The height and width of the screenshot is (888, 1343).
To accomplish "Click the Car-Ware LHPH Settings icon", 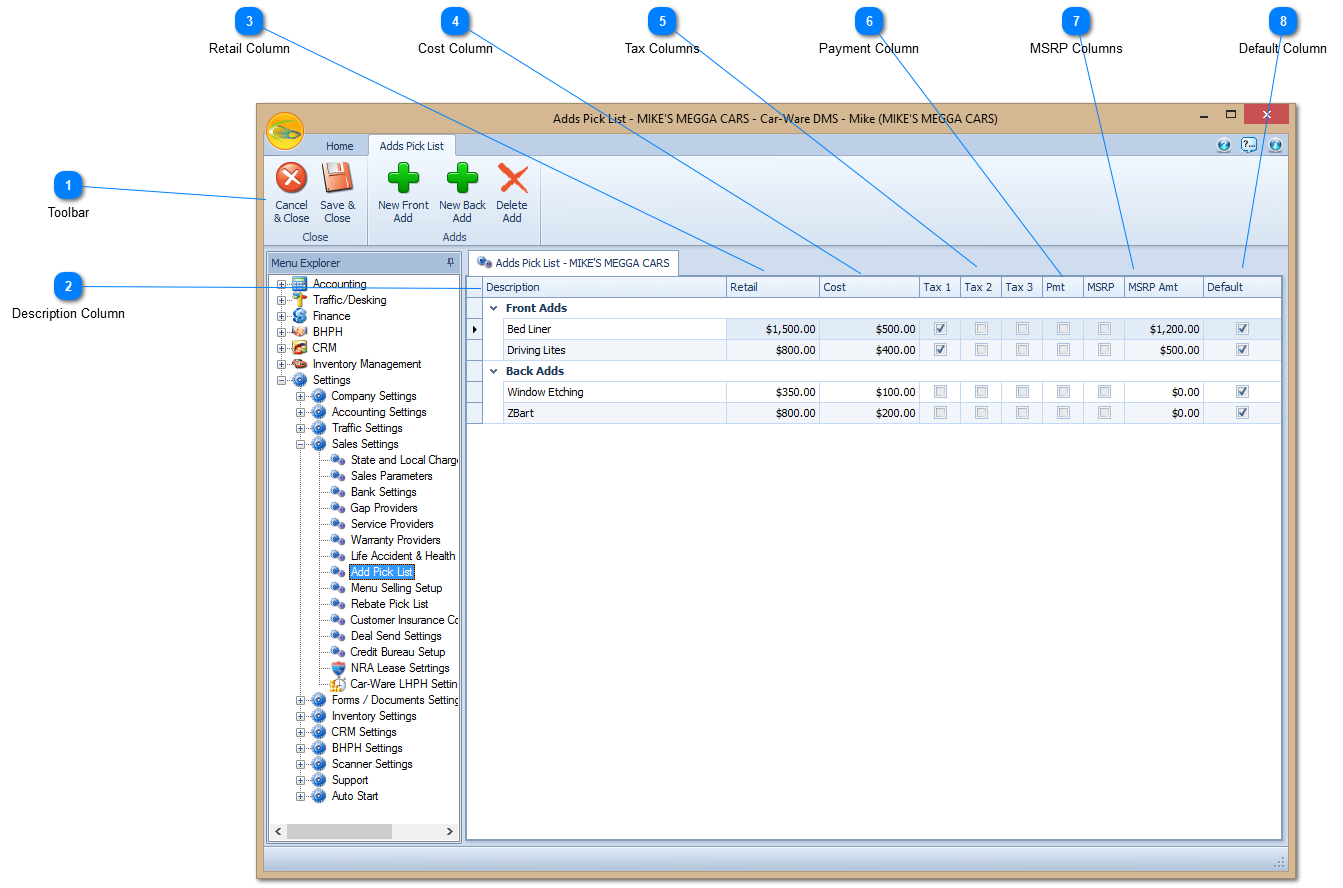I will [338, 684].
